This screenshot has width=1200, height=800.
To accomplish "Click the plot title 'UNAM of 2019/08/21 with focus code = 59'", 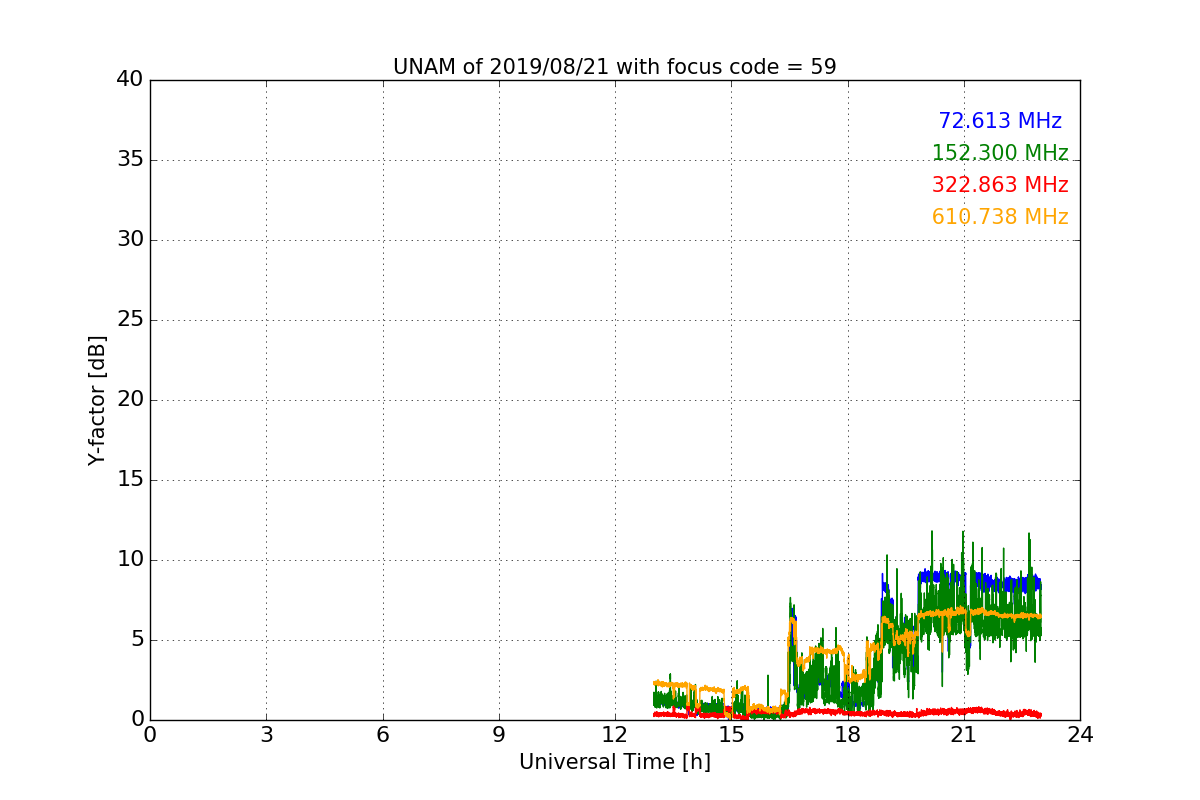I will click(x=614, y=67).
